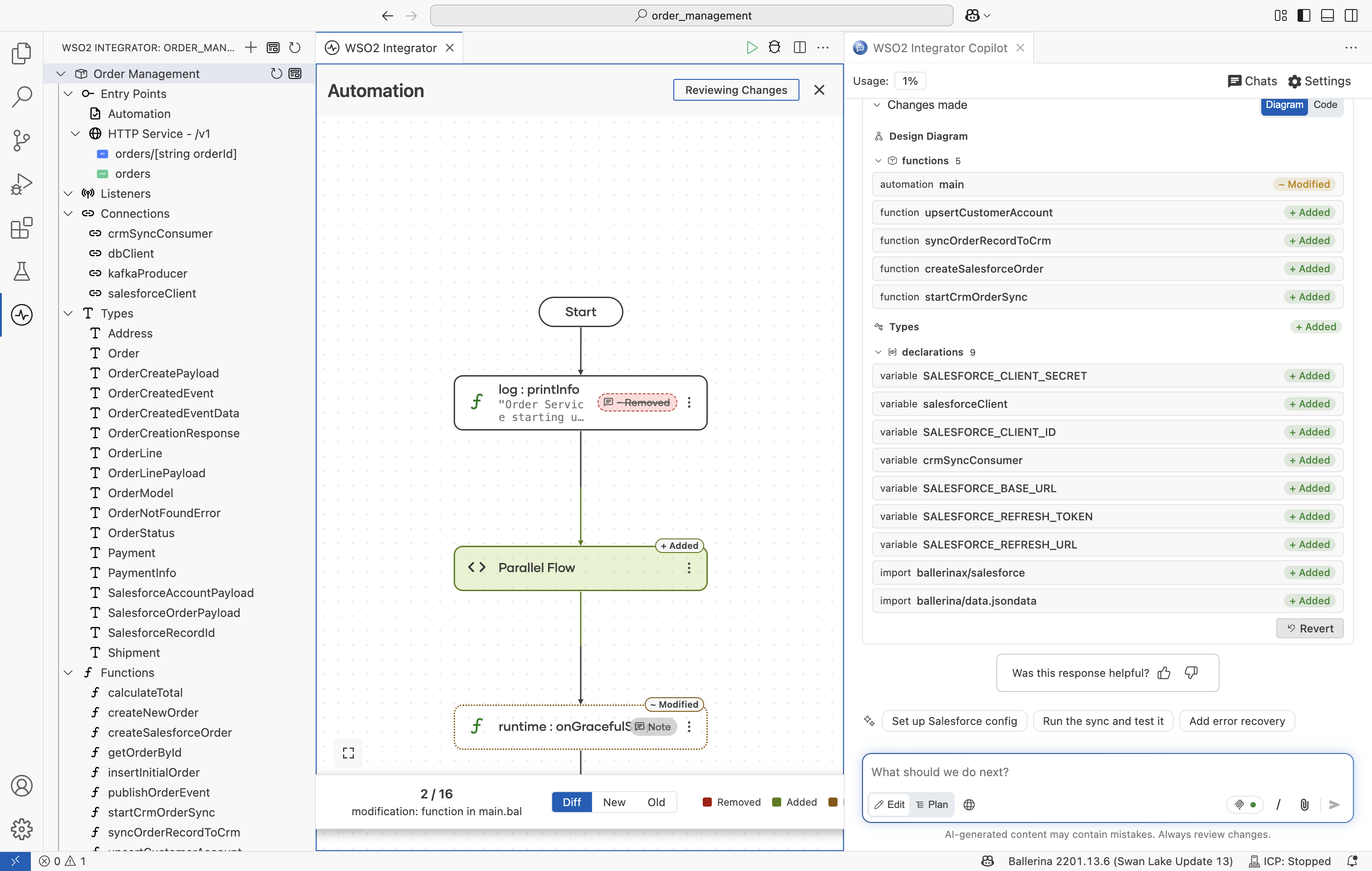Collapse the Entry Points section

(68, 93)
